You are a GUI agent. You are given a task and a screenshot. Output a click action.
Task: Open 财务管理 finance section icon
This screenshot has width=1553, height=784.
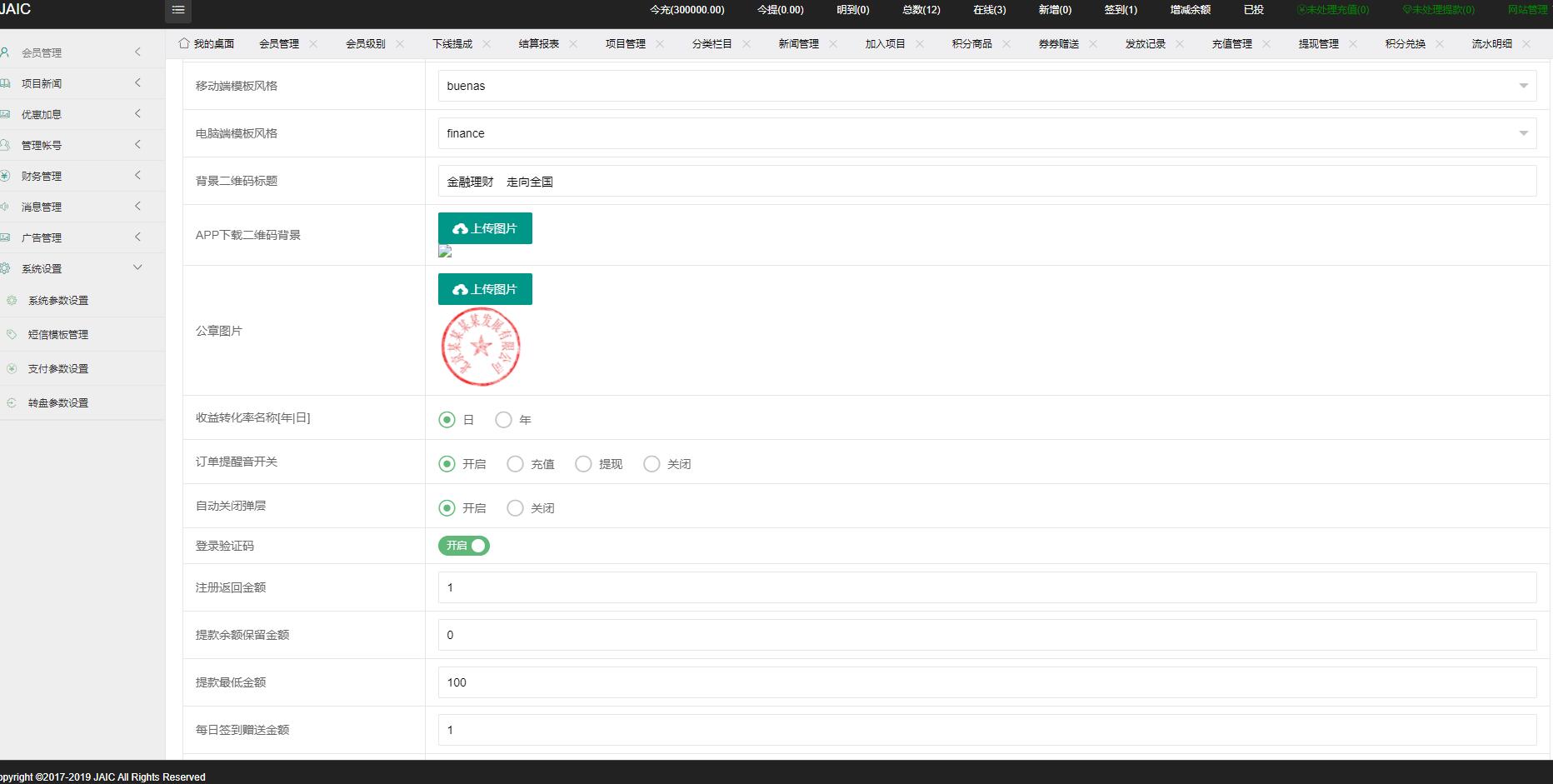point(7,176)
